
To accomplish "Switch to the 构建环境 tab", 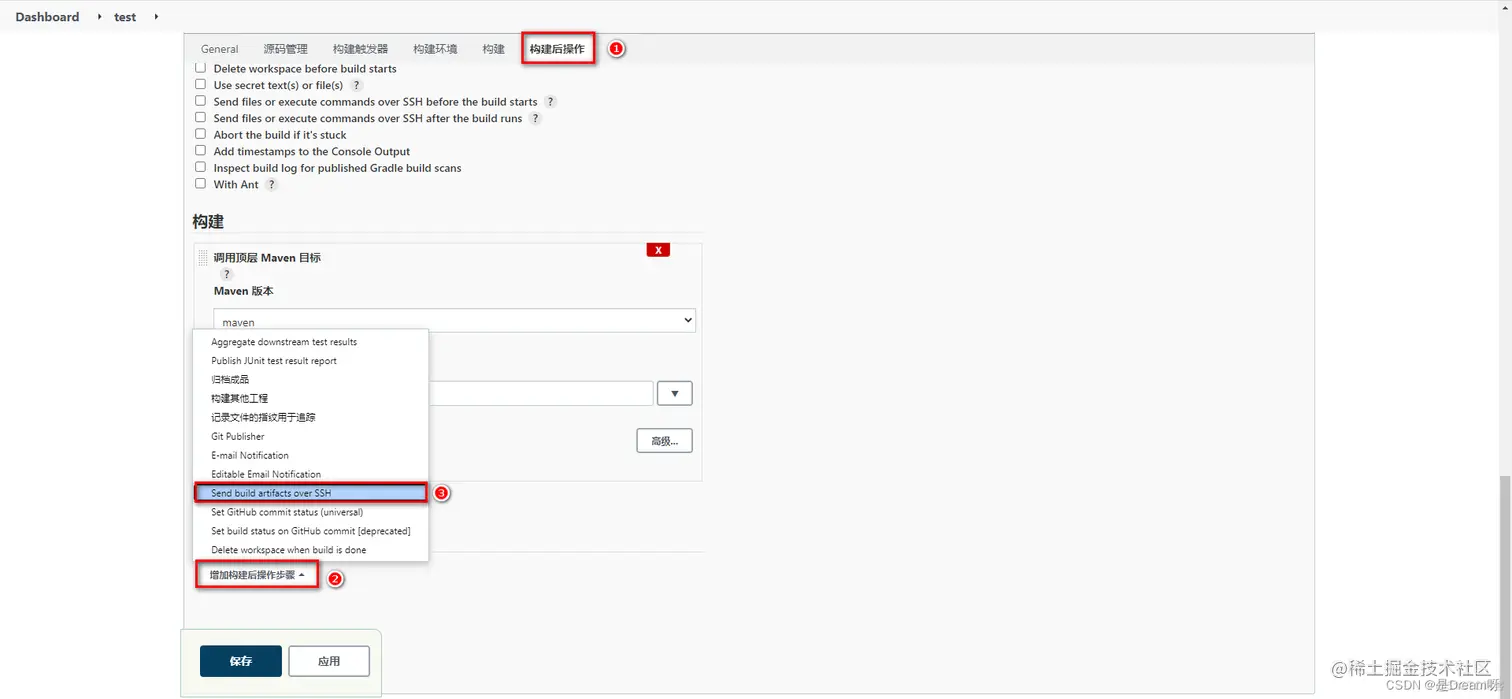I will tap(435, 49).
